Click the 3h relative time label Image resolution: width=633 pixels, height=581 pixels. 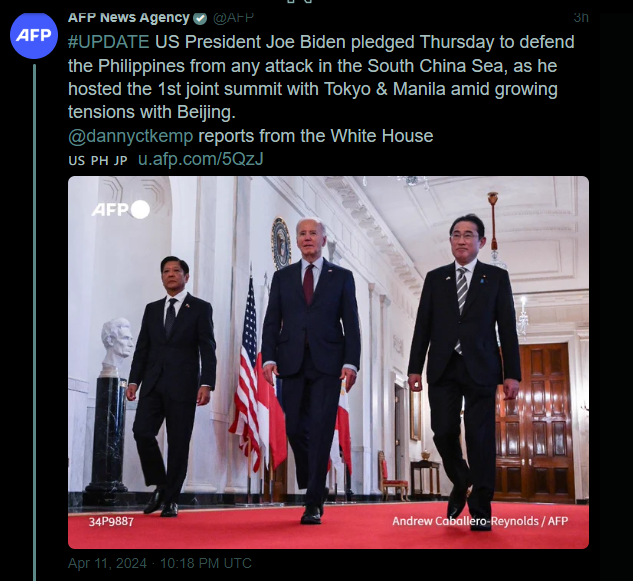(581, 18)
